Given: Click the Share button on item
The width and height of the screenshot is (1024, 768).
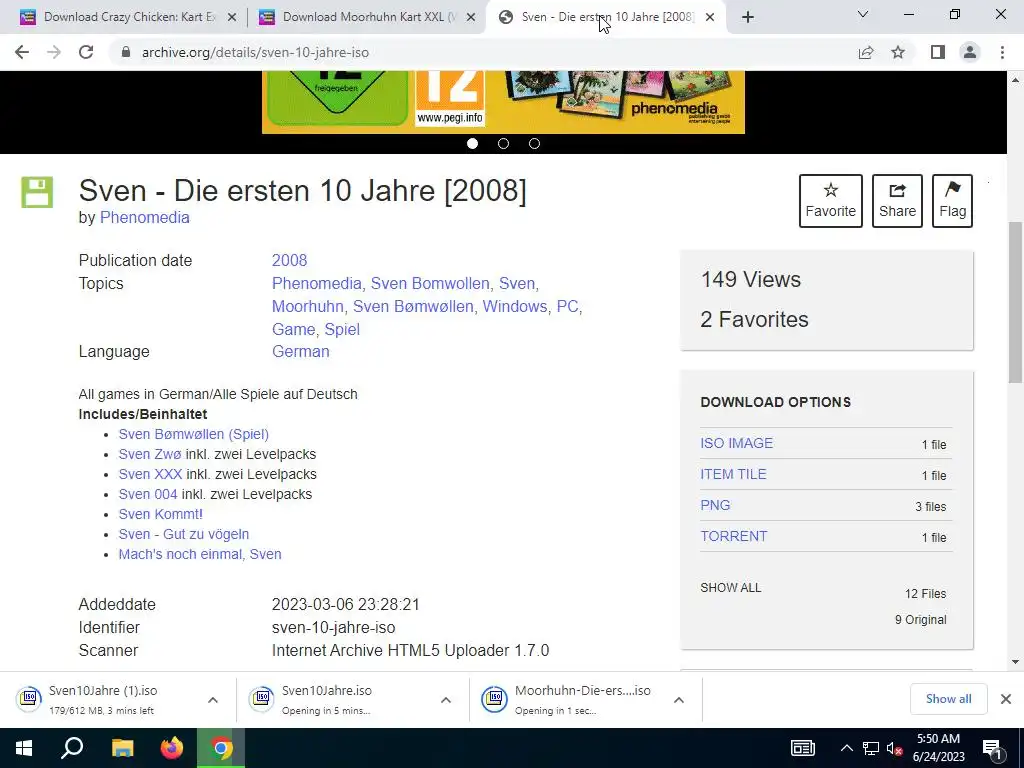Looking at the screenshot, I should (897, 200).
